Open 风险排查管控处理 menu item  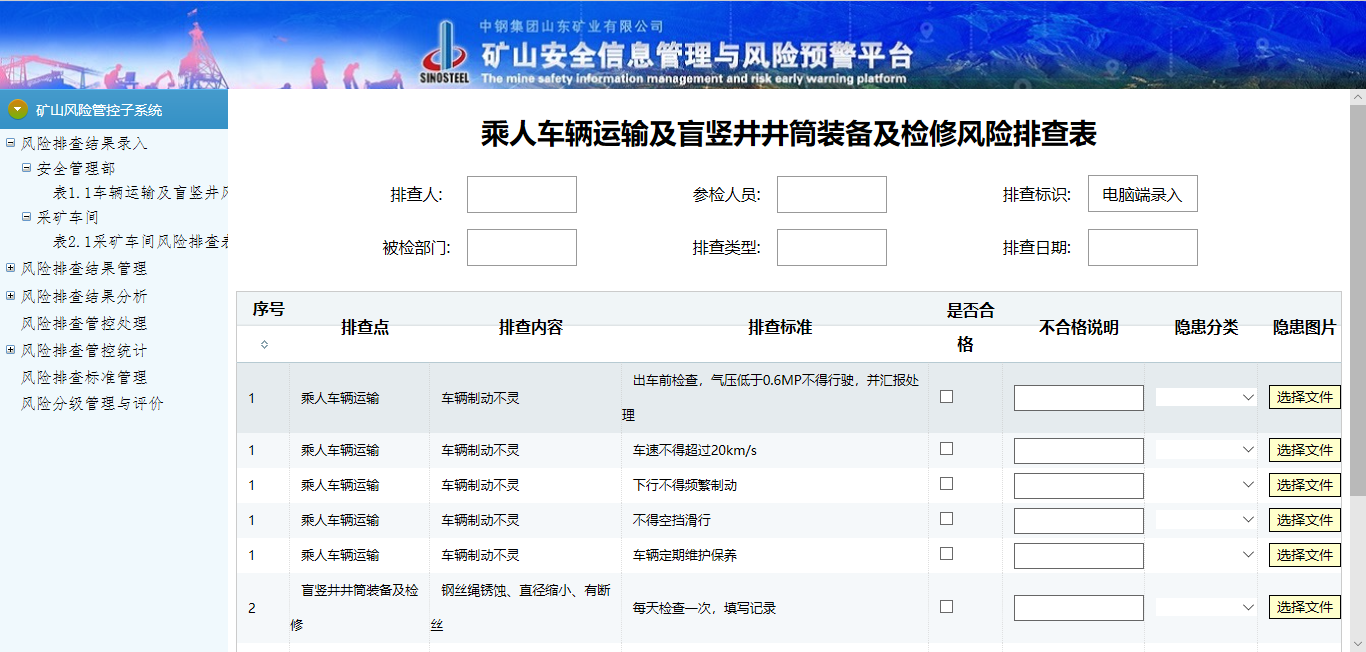pyautogui.click(x=84, y=323)
